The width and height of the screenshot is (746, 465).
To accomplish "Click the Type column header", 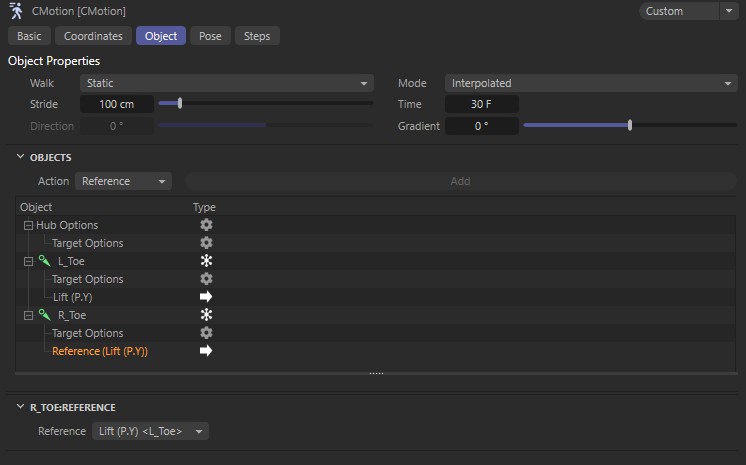I will (x=204, y=207).
